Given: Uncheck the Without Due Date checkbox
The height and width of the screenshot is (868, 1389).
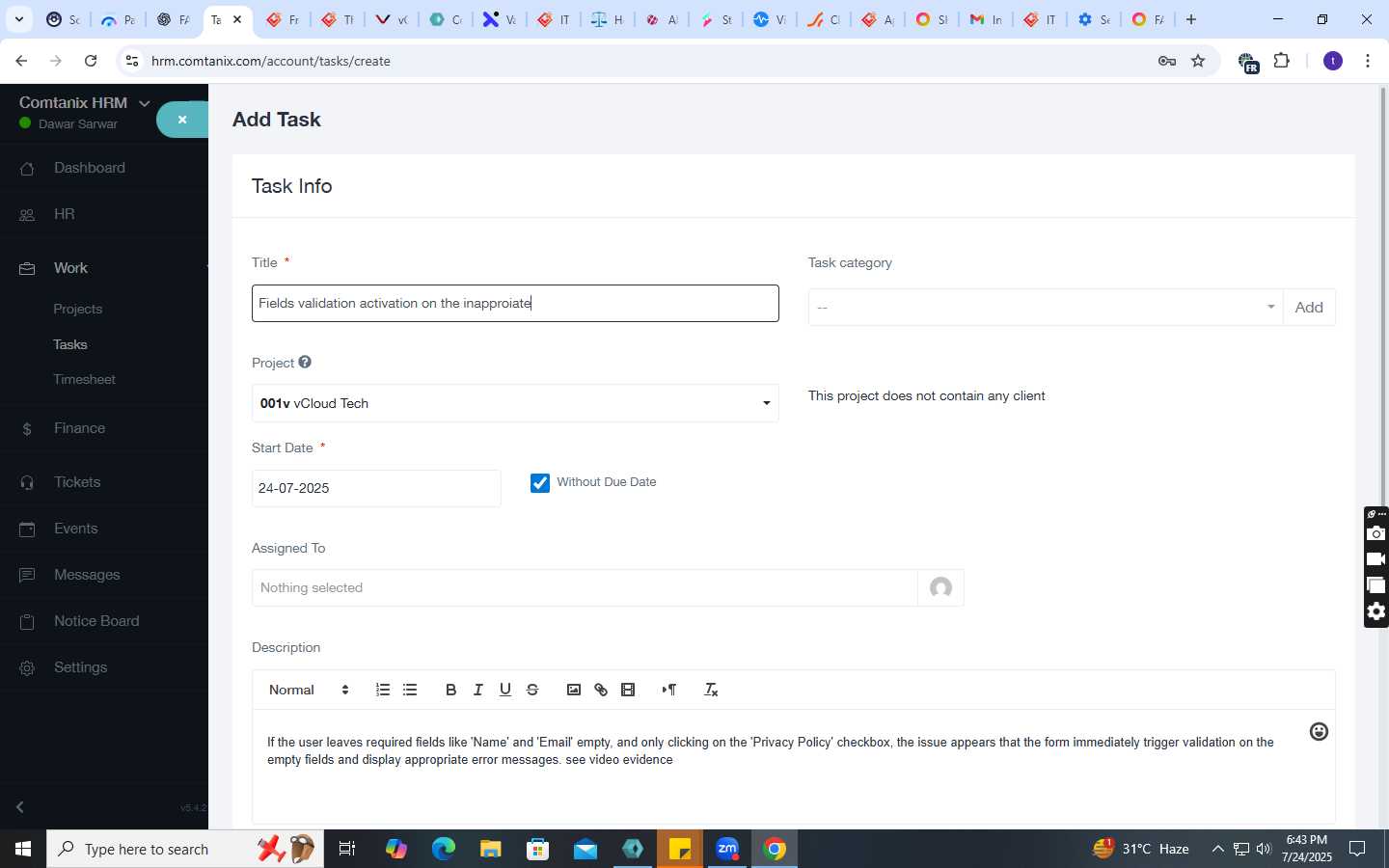Looking at the screenshot, I should point(540,482).
